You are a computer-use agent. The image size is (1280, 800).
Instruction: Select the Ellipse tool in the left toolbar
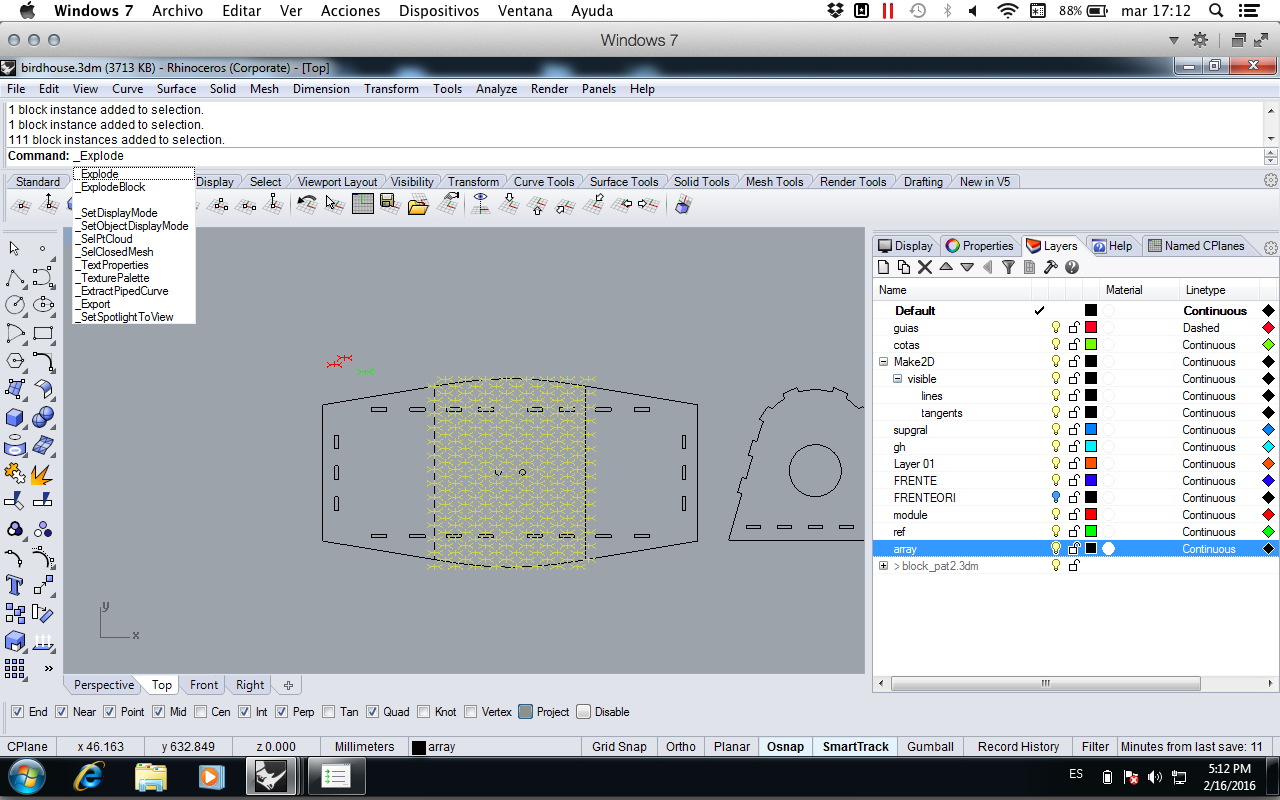click(x=43, y=305)
